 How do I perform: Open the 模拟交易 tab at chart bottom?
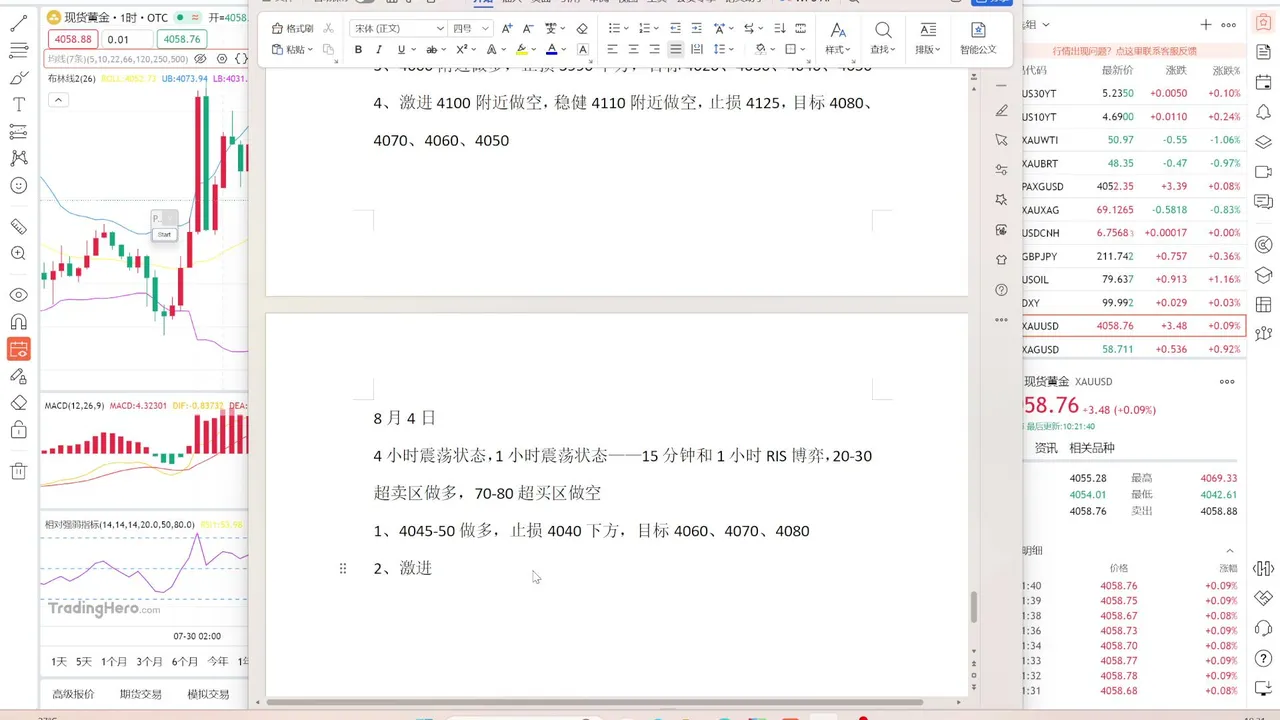coord(208,694)
